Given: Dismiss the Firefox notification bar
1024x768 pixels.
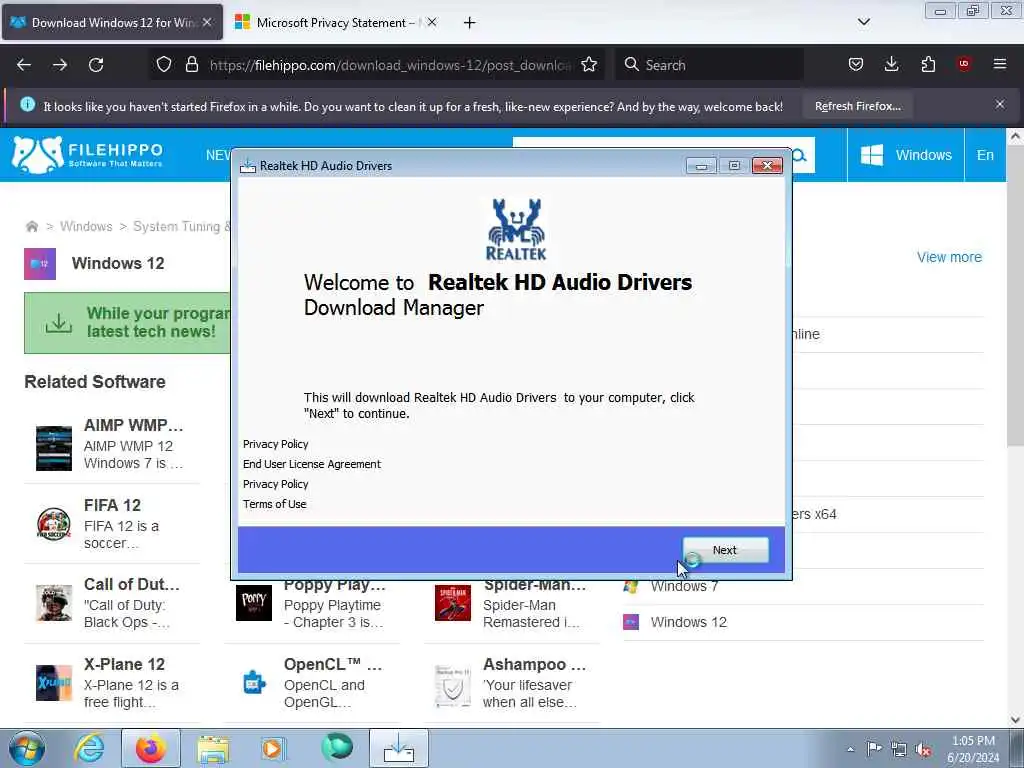Looking at the screenshot, I should click(1000, 104).
